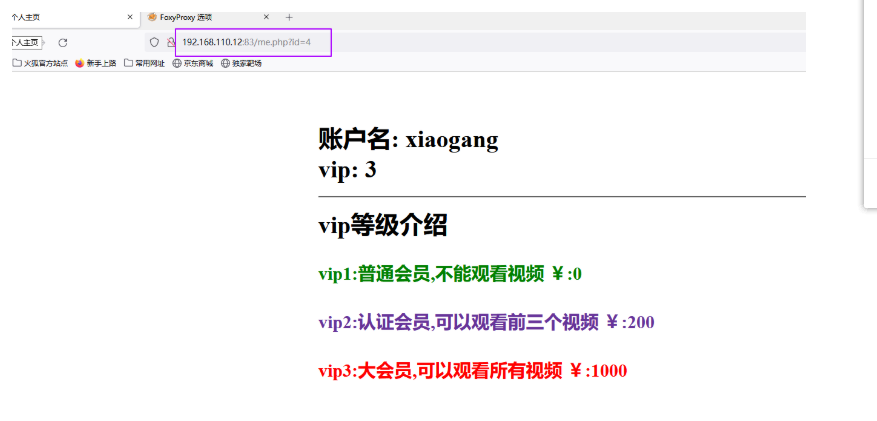Open the 新手上路 Firefox bookmark
Viewport: 877px width, 421px height.
96,64
